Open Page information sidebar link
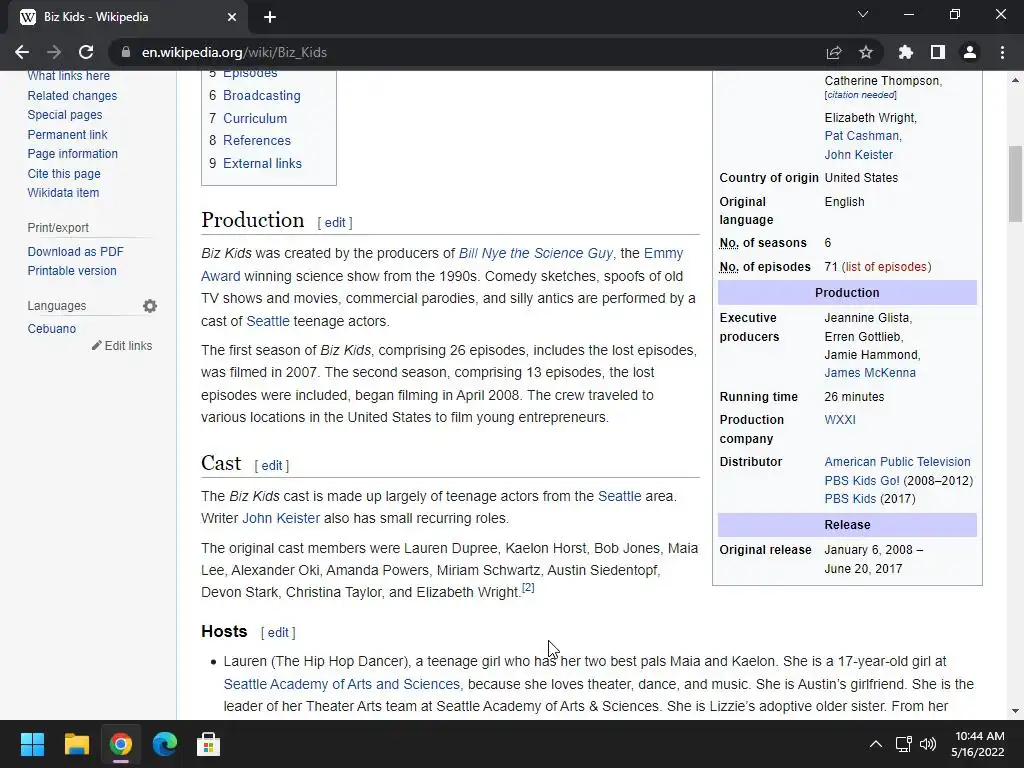The height and width of the screenshot is (768, 1024). point(72,154)
